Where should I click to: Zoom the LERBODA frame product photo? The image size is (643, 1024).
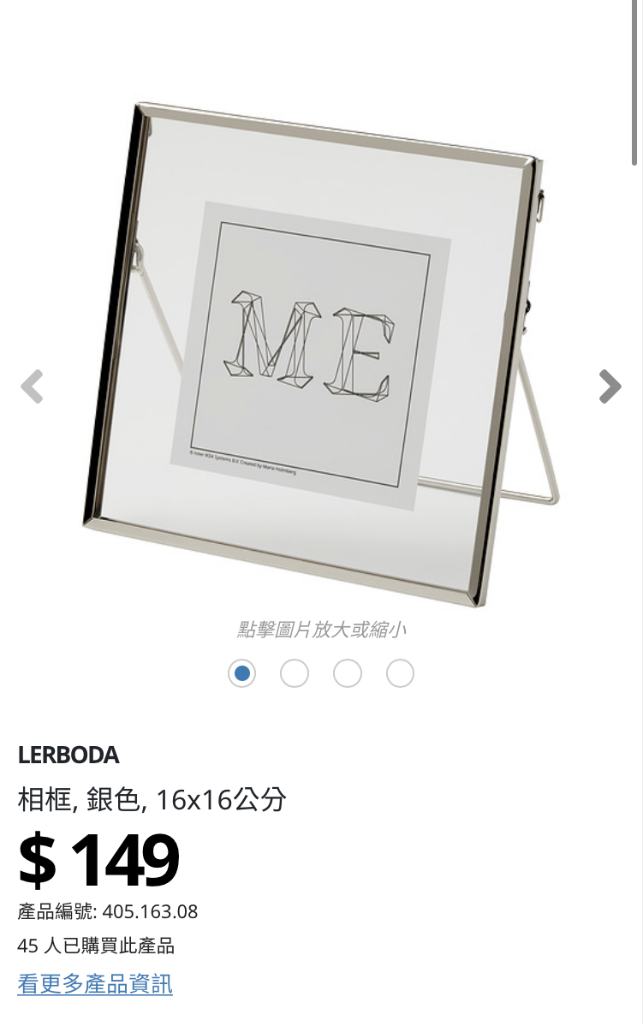click(320, 354)
